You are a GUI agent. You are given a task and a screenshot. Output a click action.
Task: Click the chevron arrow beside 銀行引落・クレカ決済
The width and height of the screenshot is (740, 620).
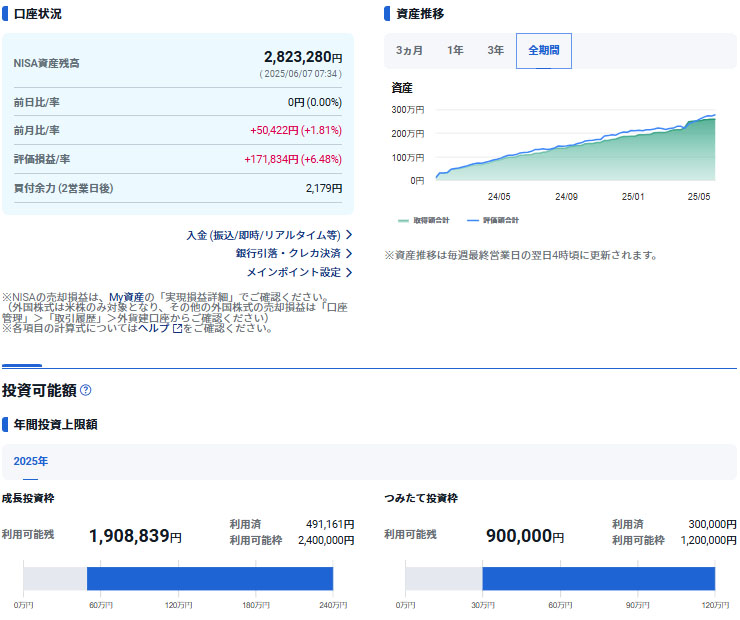click(x=349, y=254)
